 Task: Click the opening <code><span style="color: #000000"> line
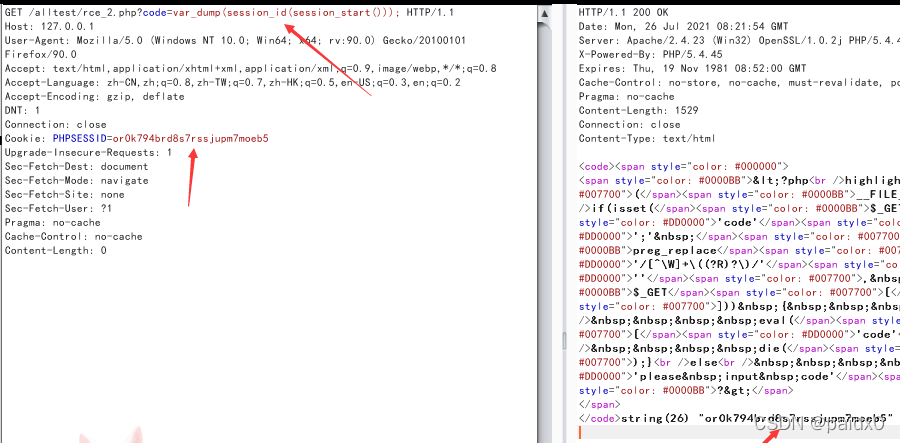click(x=685, y=166)
